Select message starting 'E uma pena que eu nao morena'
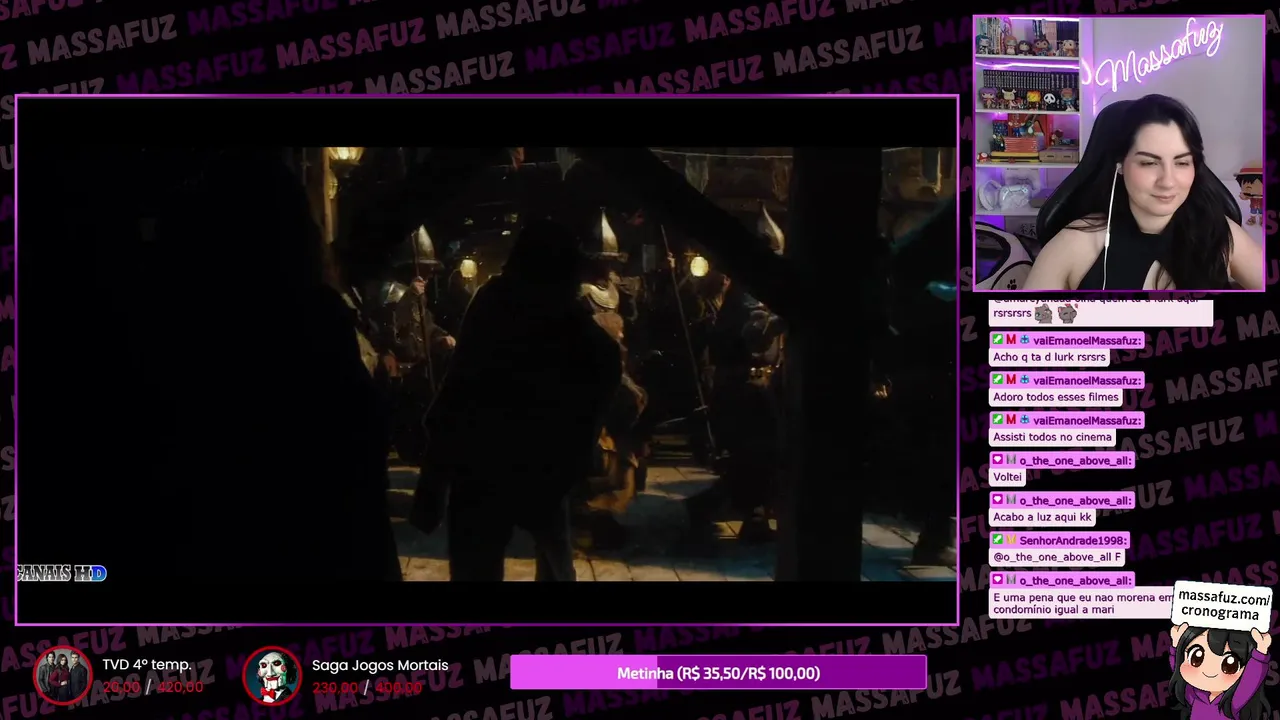Screen dimensions: 1280x720 click(x=1083, y=603)
